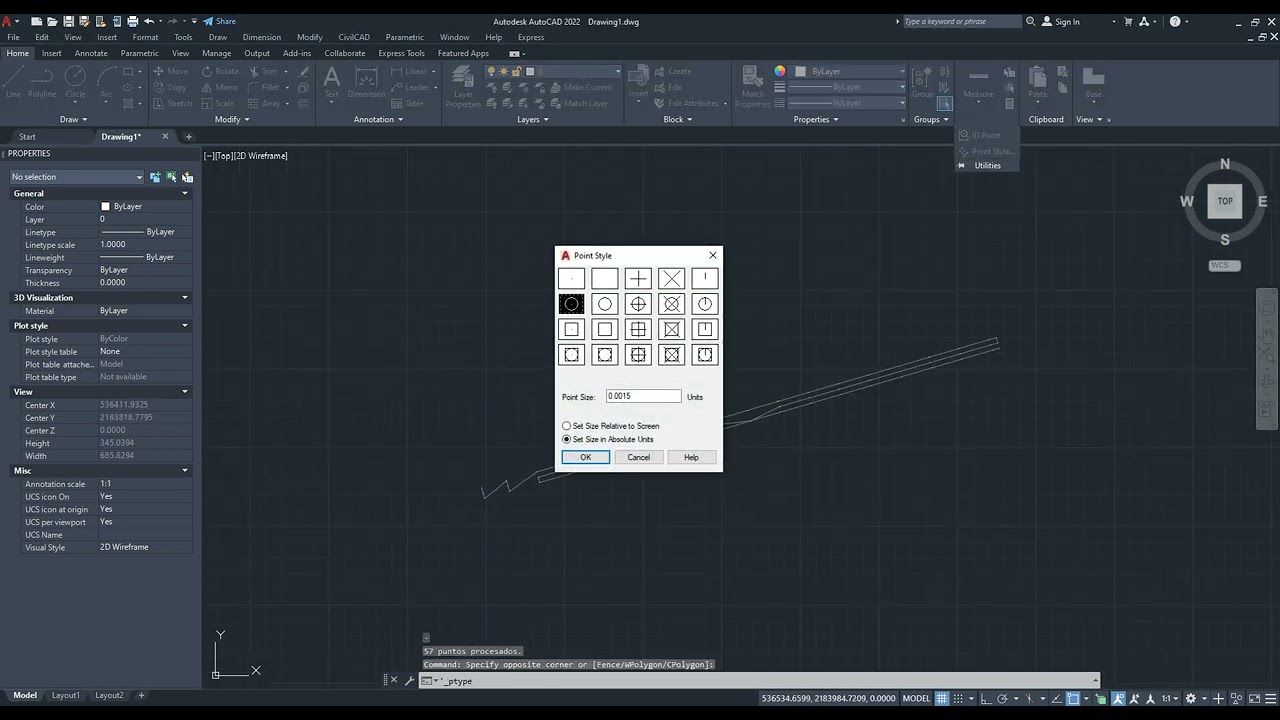Select Set Size Relative to Screen option
Image resolution: width=1280 pixels, height=720 pixels.
pyautogui.click(x=611, y=426)
